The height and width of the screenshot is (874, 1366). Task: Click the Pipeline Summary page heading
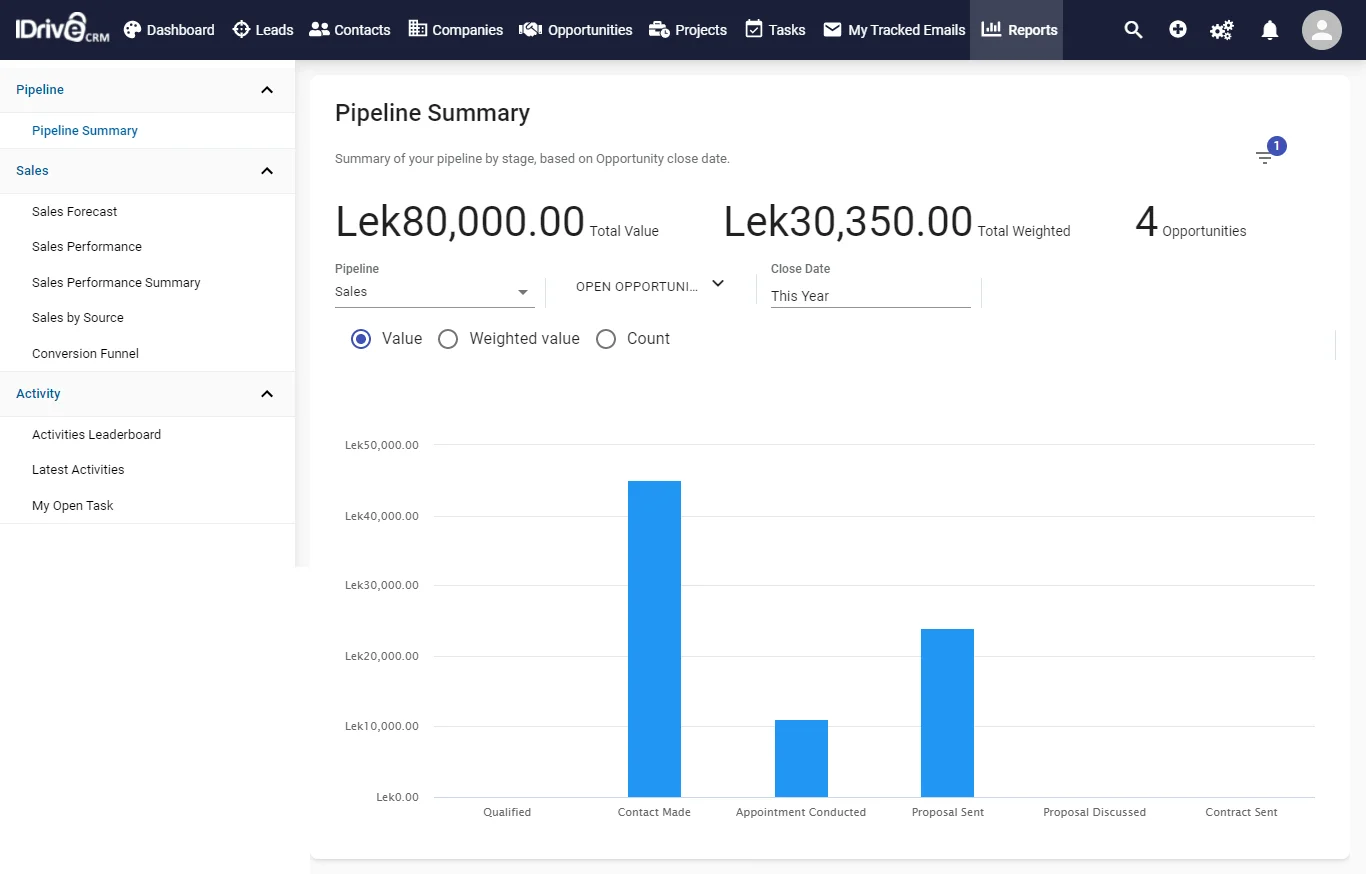[x=432, y=113]
